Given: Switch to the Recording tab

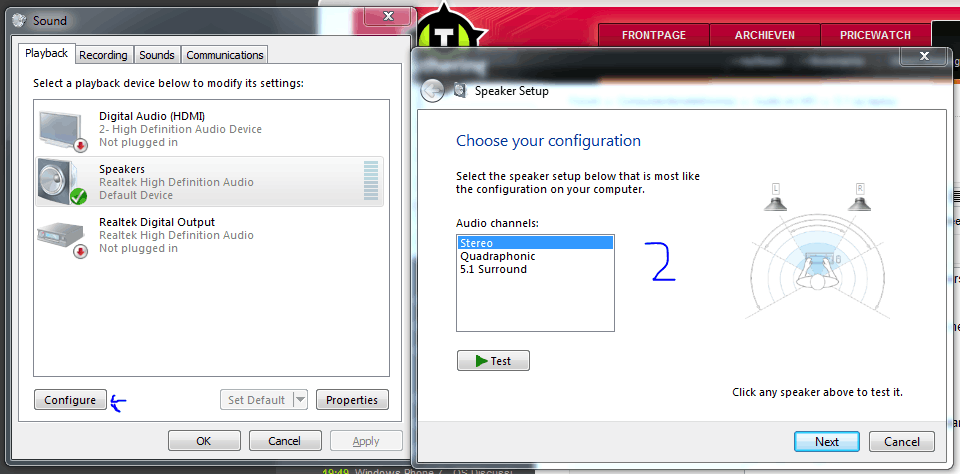Looking at the screenshot, I should (x=103, y=55).
